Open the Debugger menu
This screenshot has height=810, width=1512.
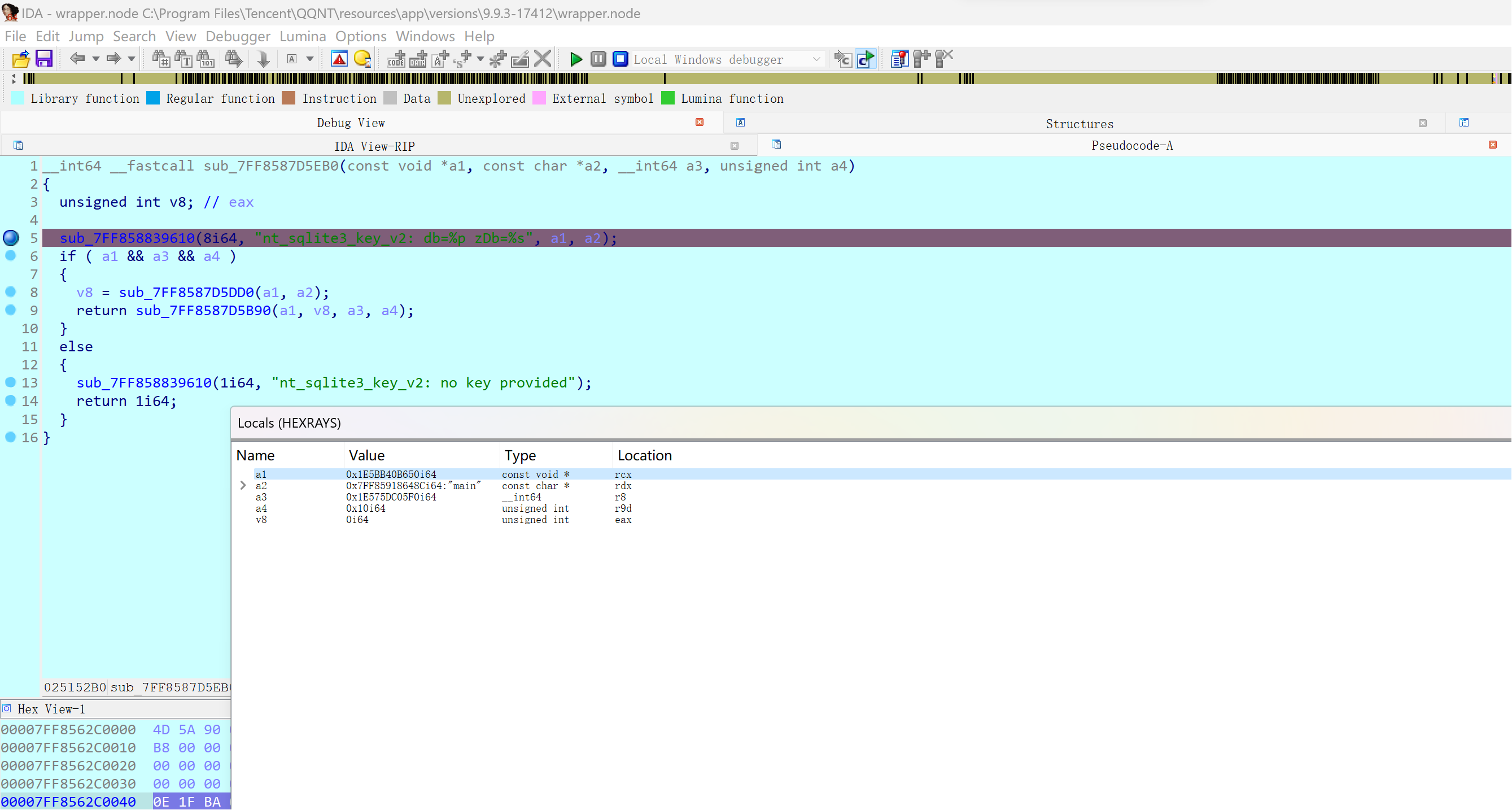pos(238,36)
